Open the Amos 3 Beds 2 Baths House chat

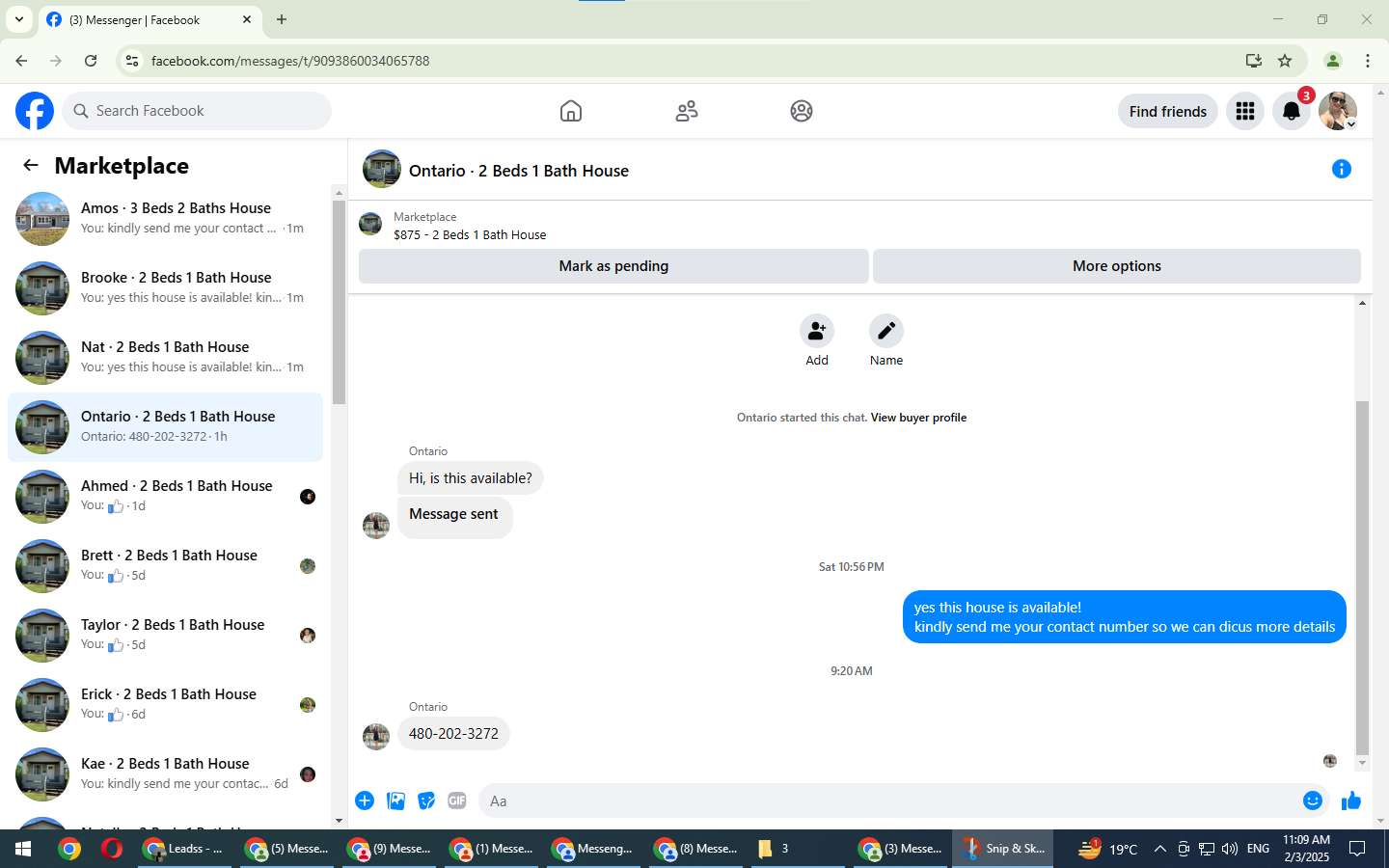tap(166, 219)
